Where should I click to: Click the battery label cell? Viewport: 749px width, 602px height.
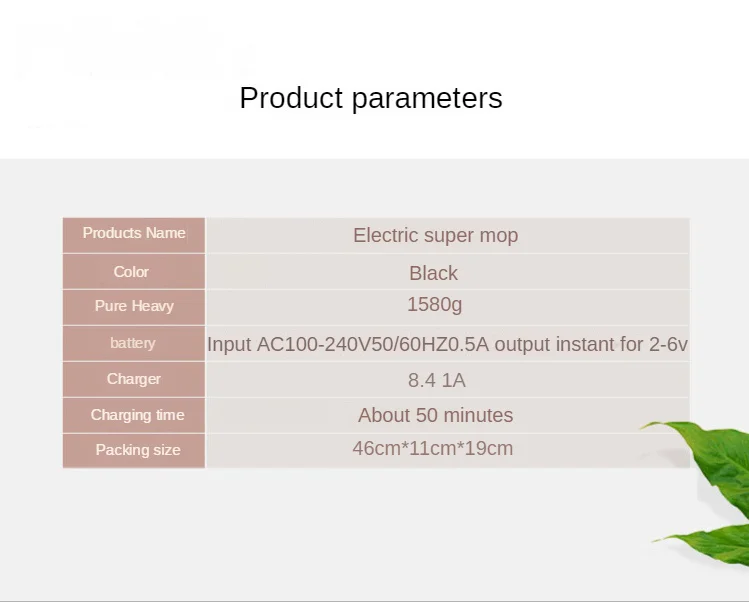tap(133, 343)
